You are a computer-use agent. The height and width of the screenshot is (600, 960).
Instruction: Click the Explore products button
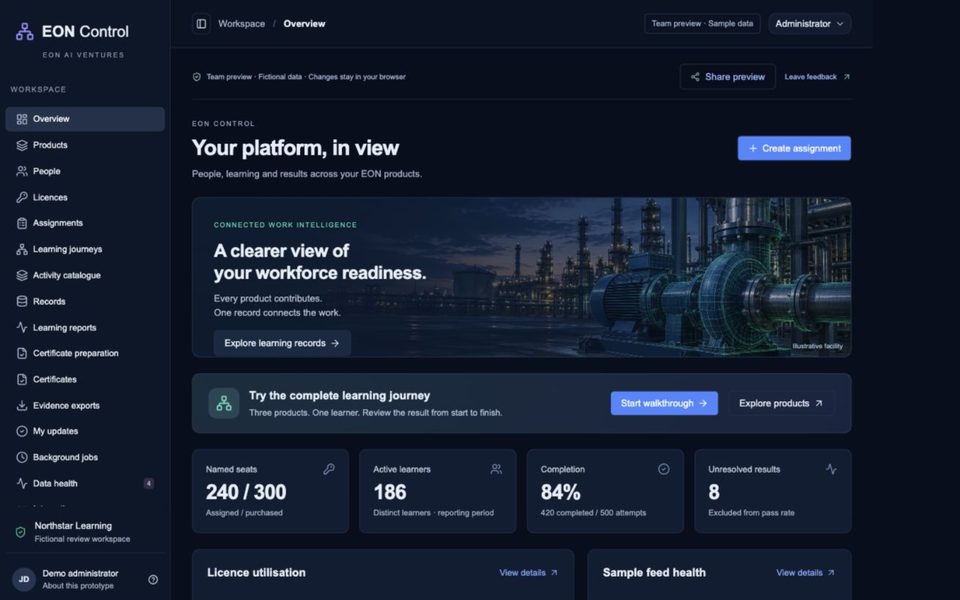coord(781,403)
